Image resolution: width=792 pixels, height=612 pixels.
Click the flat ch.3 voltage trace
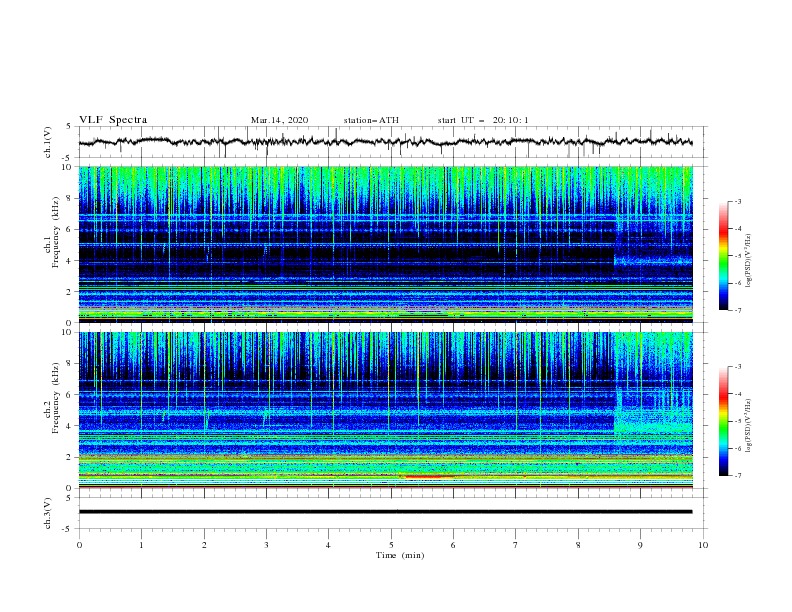click(385, 512)
